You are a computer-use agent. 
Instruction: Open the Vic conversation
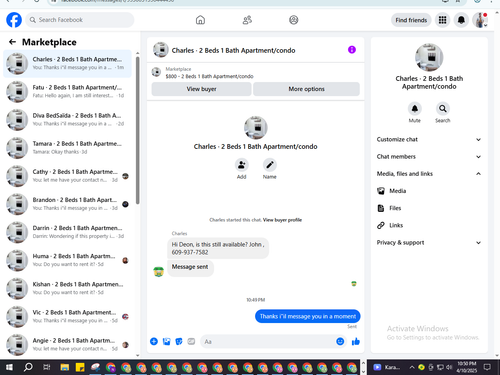pos(67,316)
